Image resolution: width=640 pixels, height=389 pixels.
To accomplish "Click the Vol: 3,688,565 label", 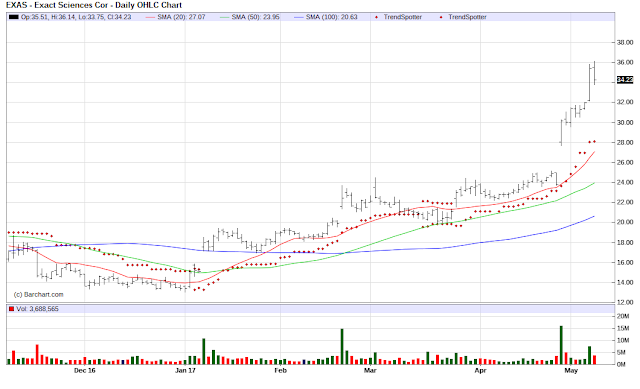I will (x=38, y=309).
